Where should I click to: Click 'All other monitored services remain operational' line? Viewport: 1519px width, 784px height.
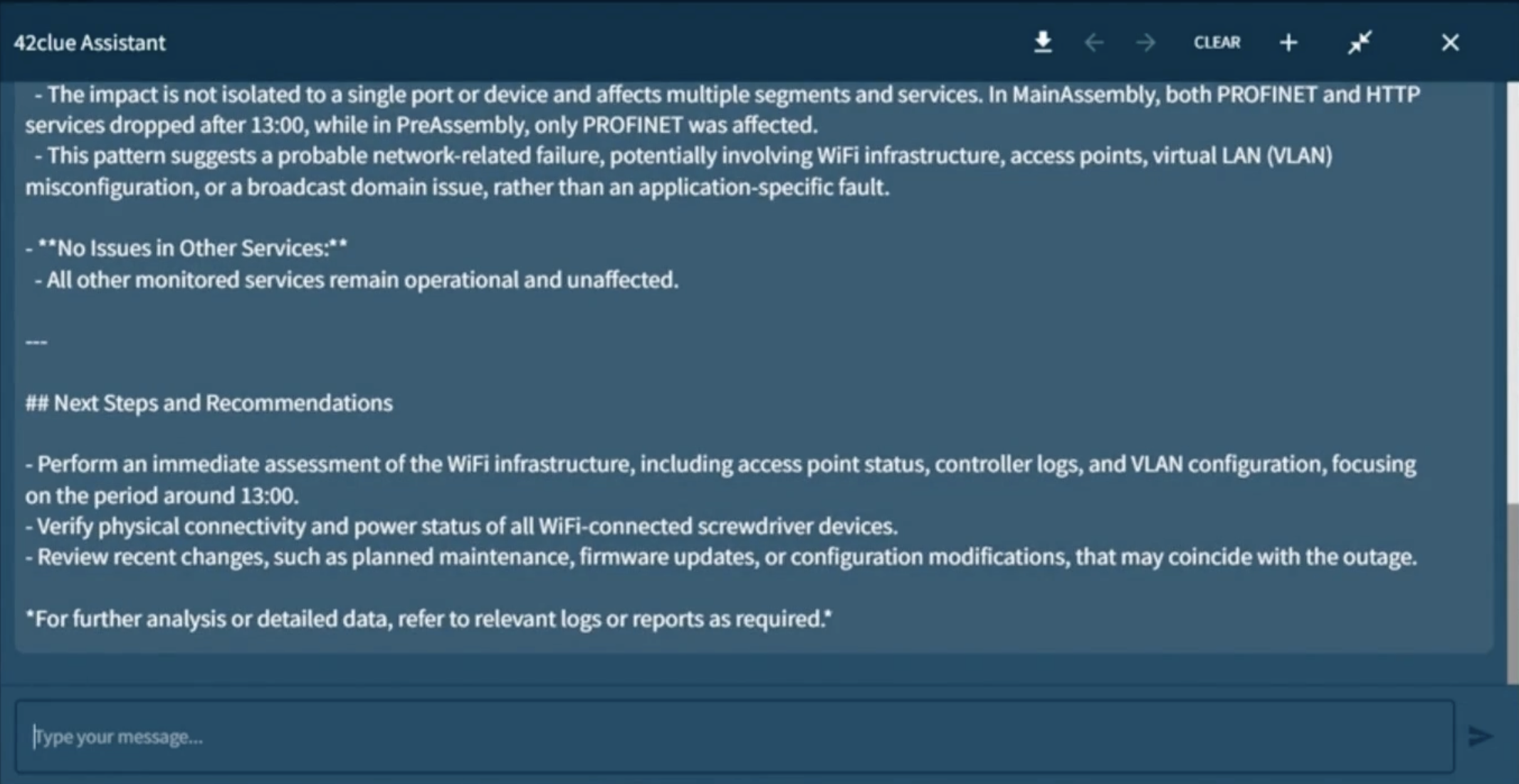coord(357,280)
